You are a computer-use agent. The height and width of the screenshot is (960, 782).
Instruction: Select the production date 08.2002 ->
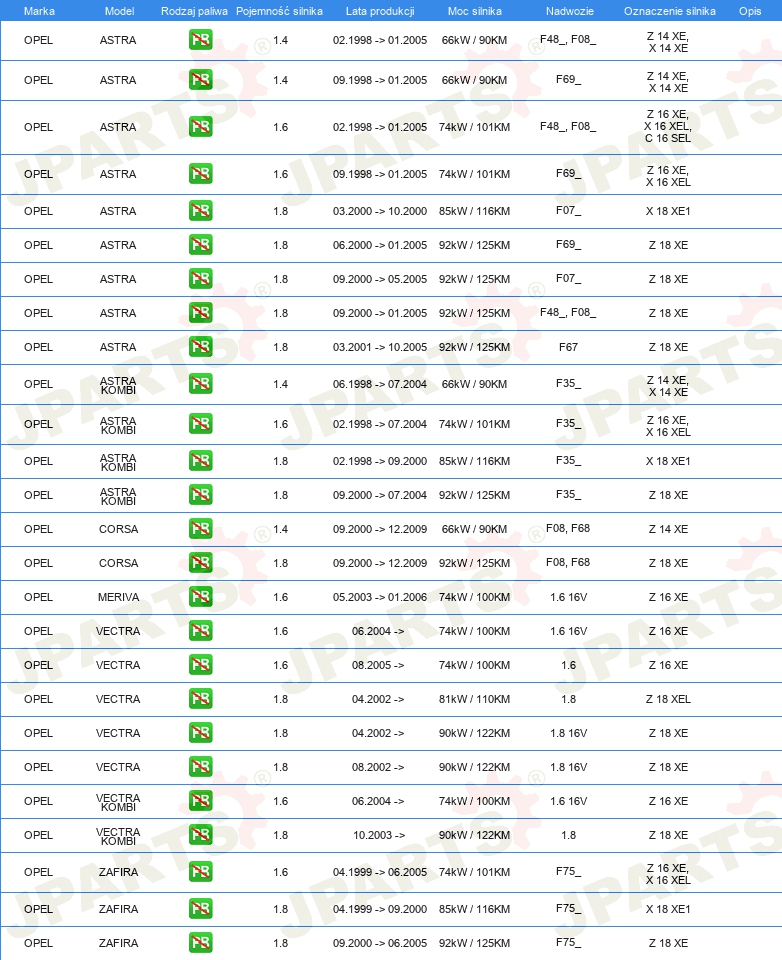click(x=378, y=767)
